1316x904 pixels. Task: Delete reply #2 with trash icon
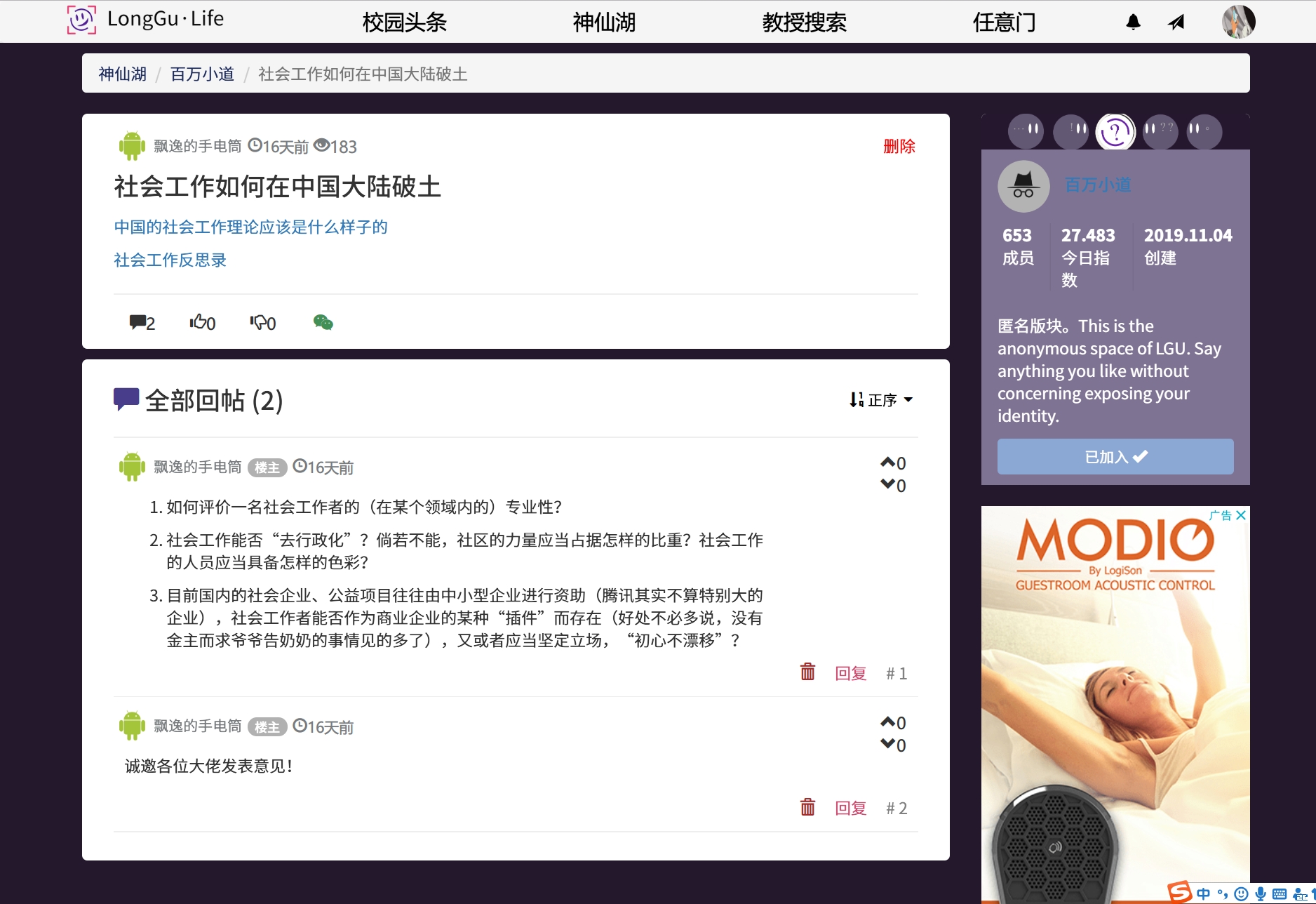(807, 807)
